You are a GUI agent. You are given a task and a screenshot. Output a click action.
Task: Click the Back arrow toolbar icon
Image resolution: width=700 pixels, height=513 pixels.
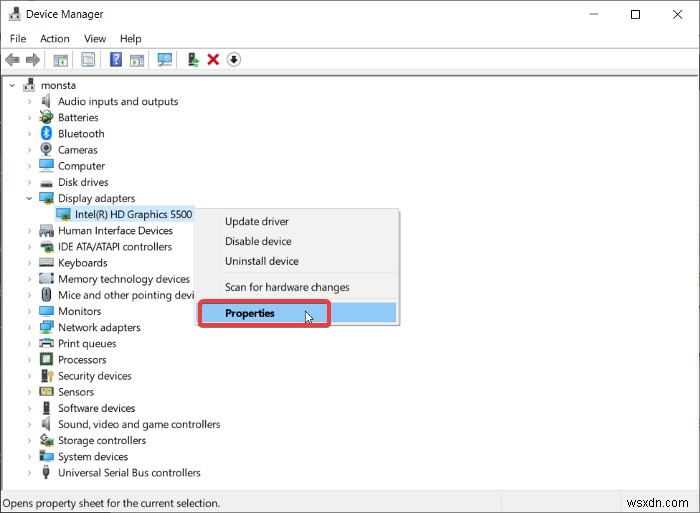click(12, 59)
